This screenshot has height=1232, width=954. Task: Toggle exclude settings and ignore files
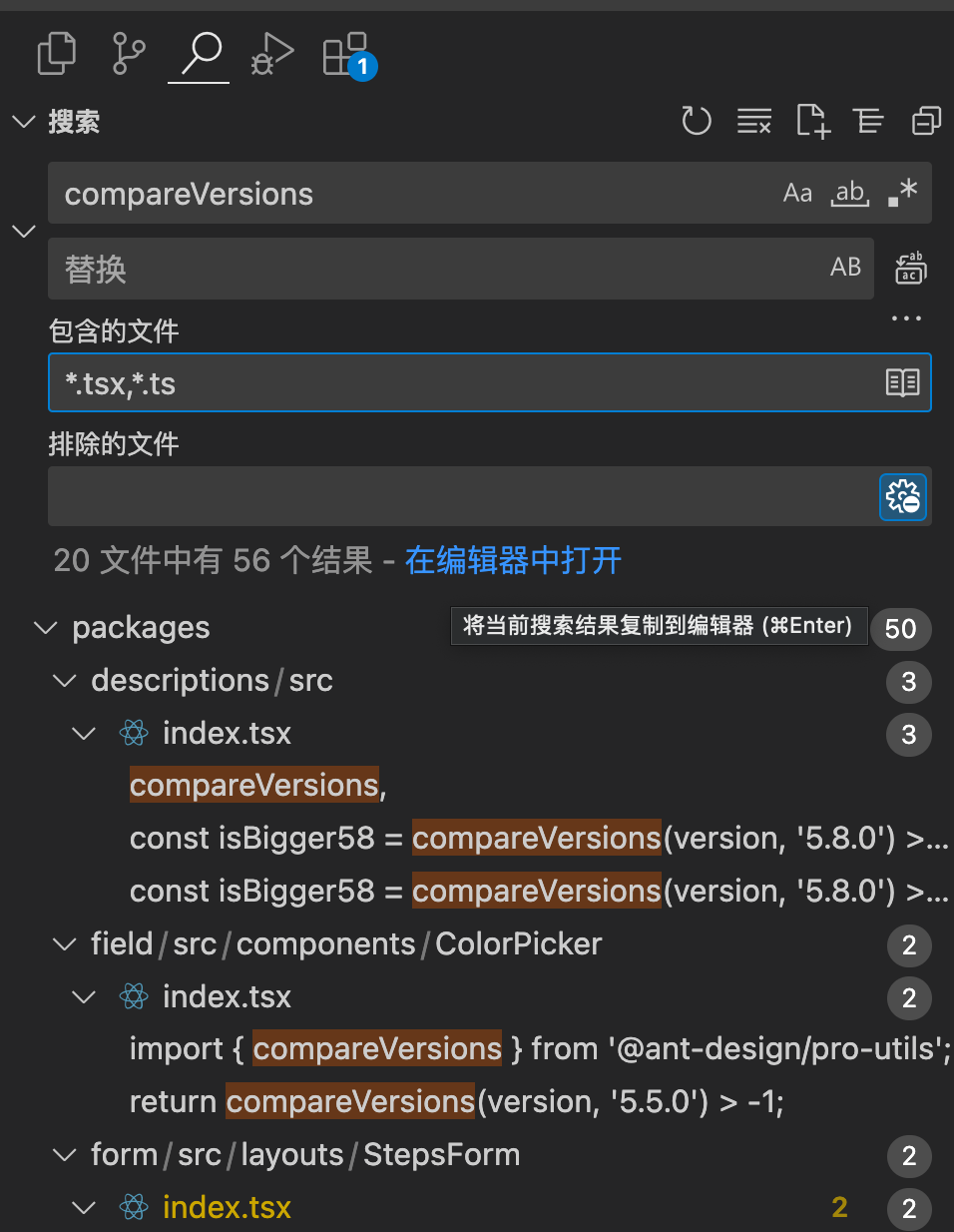point(903,497)
